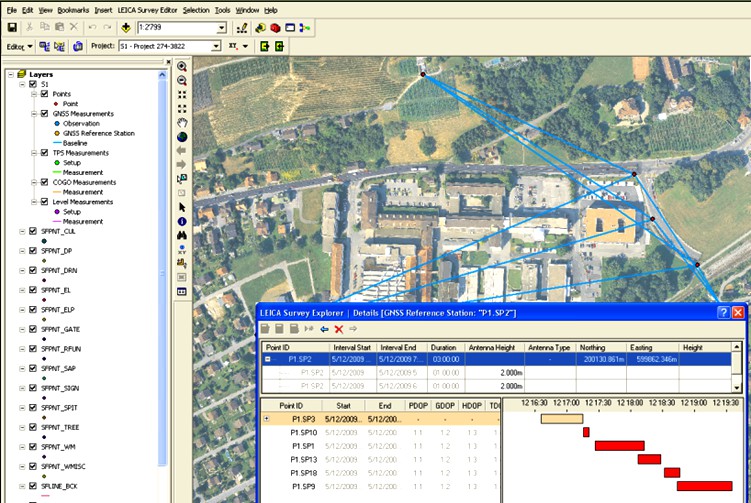Click the P1.SP9 red timeline bar
This screenshot has width=751, height=503.
click(705, 486)
